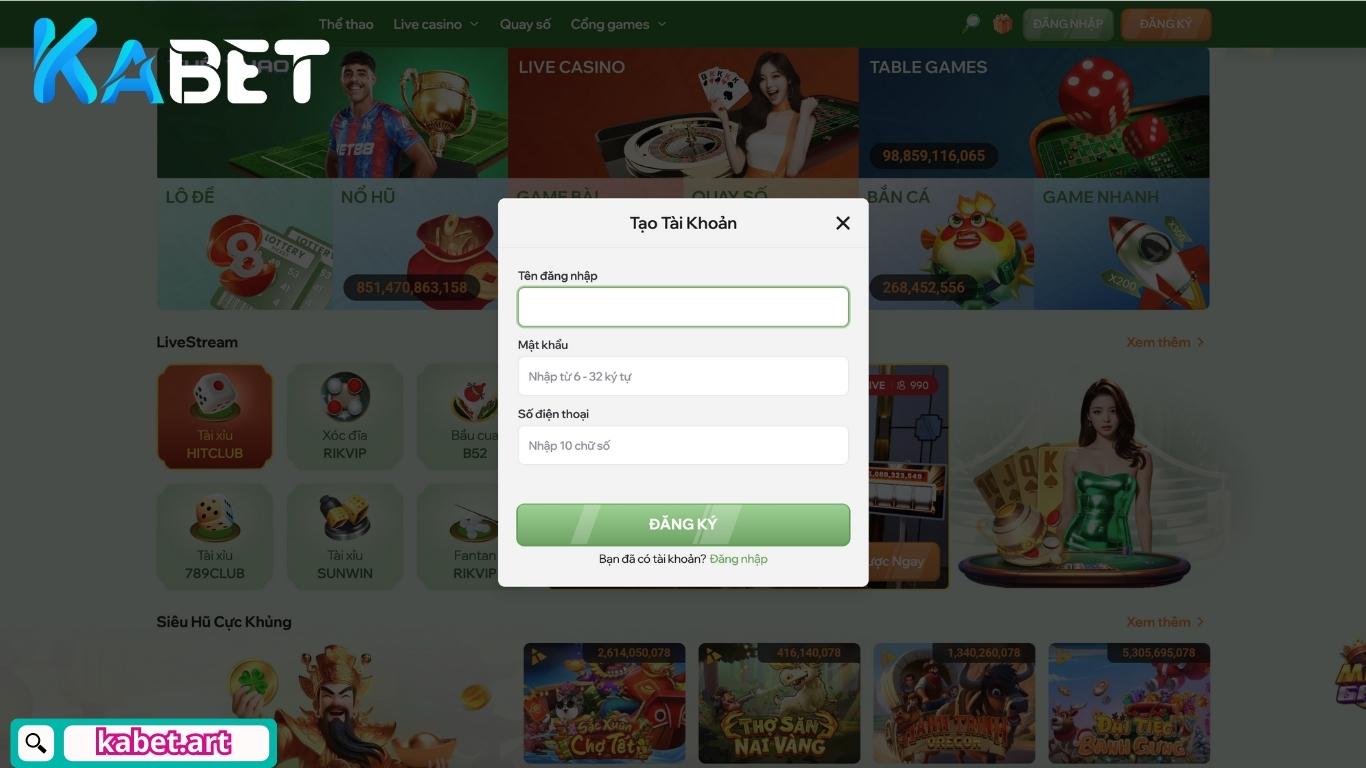Focus the Tên đăng nhập input field
This screenshot has width=1366, height=768.
click(683, 307)
